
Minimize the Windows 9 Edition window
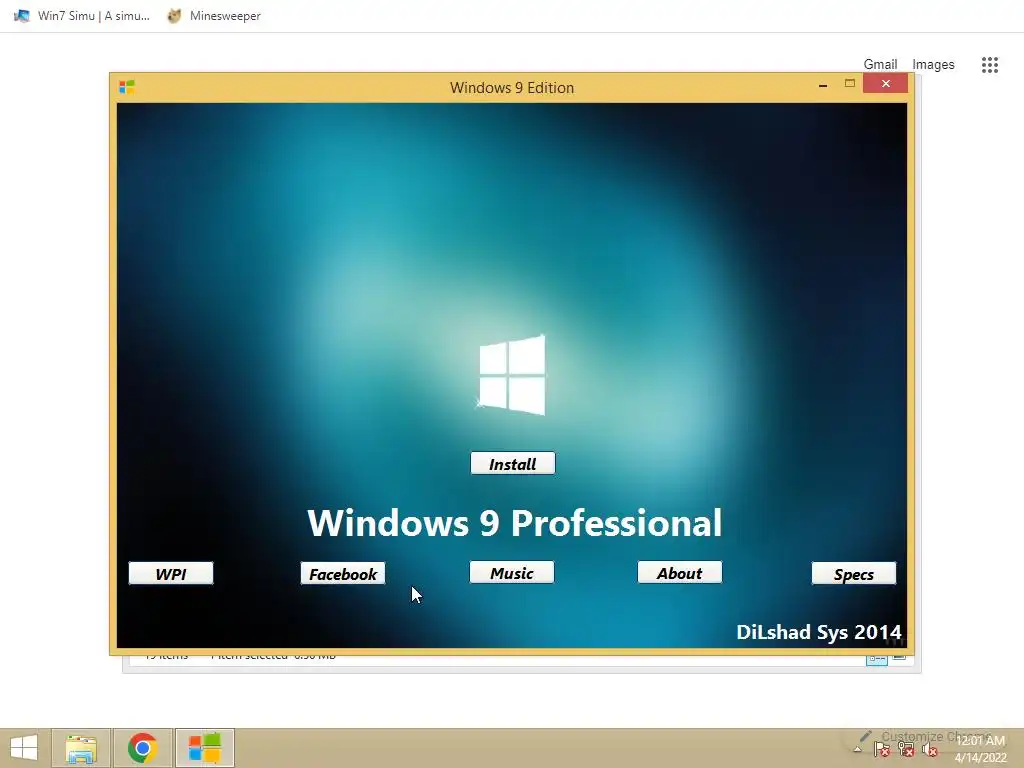click(x=823, y=84)
